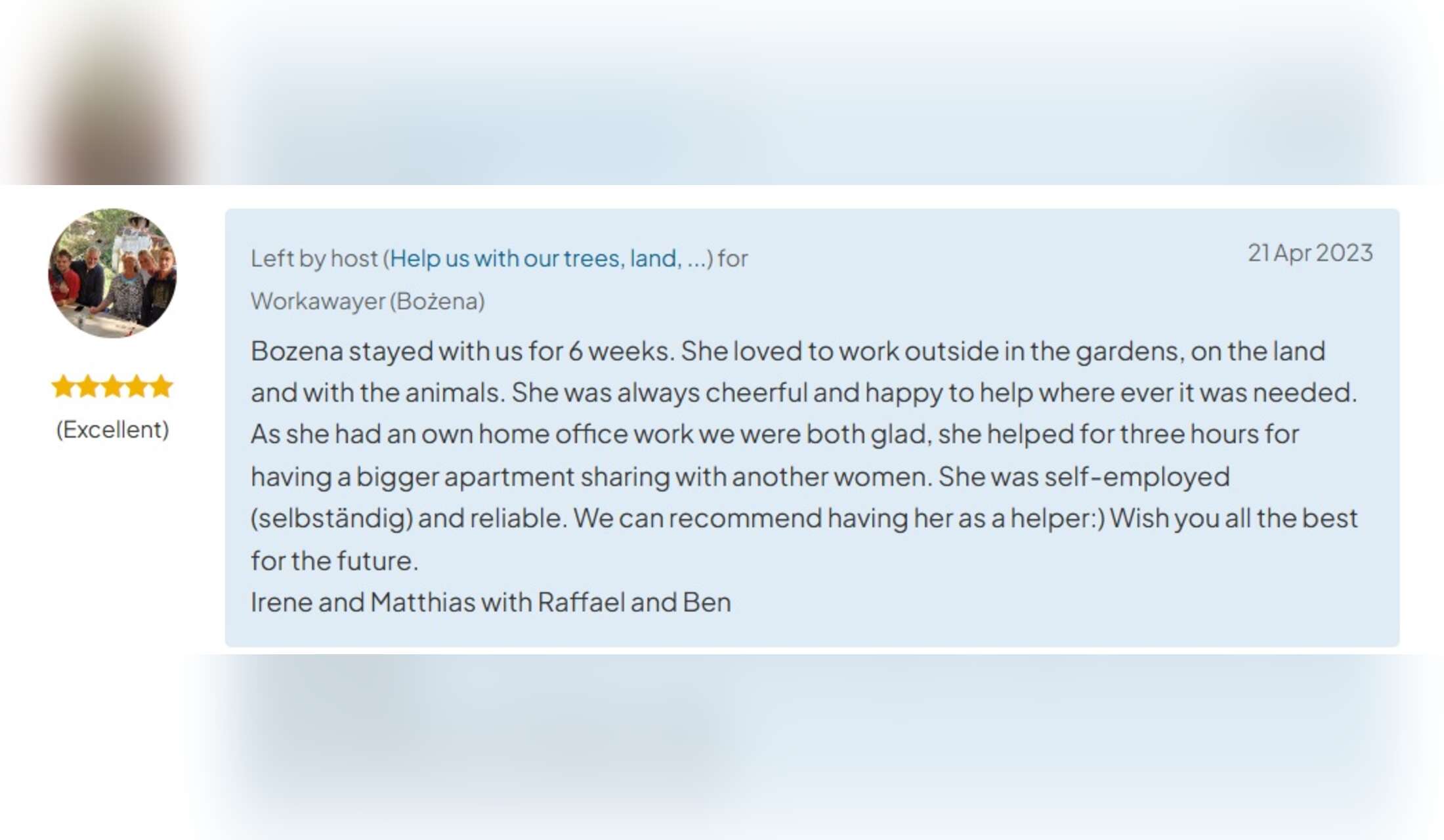Click the sentence "Bozena stayed with us for 6 weeks"
The image size is (1444, 840).
[x=460, y=352]
